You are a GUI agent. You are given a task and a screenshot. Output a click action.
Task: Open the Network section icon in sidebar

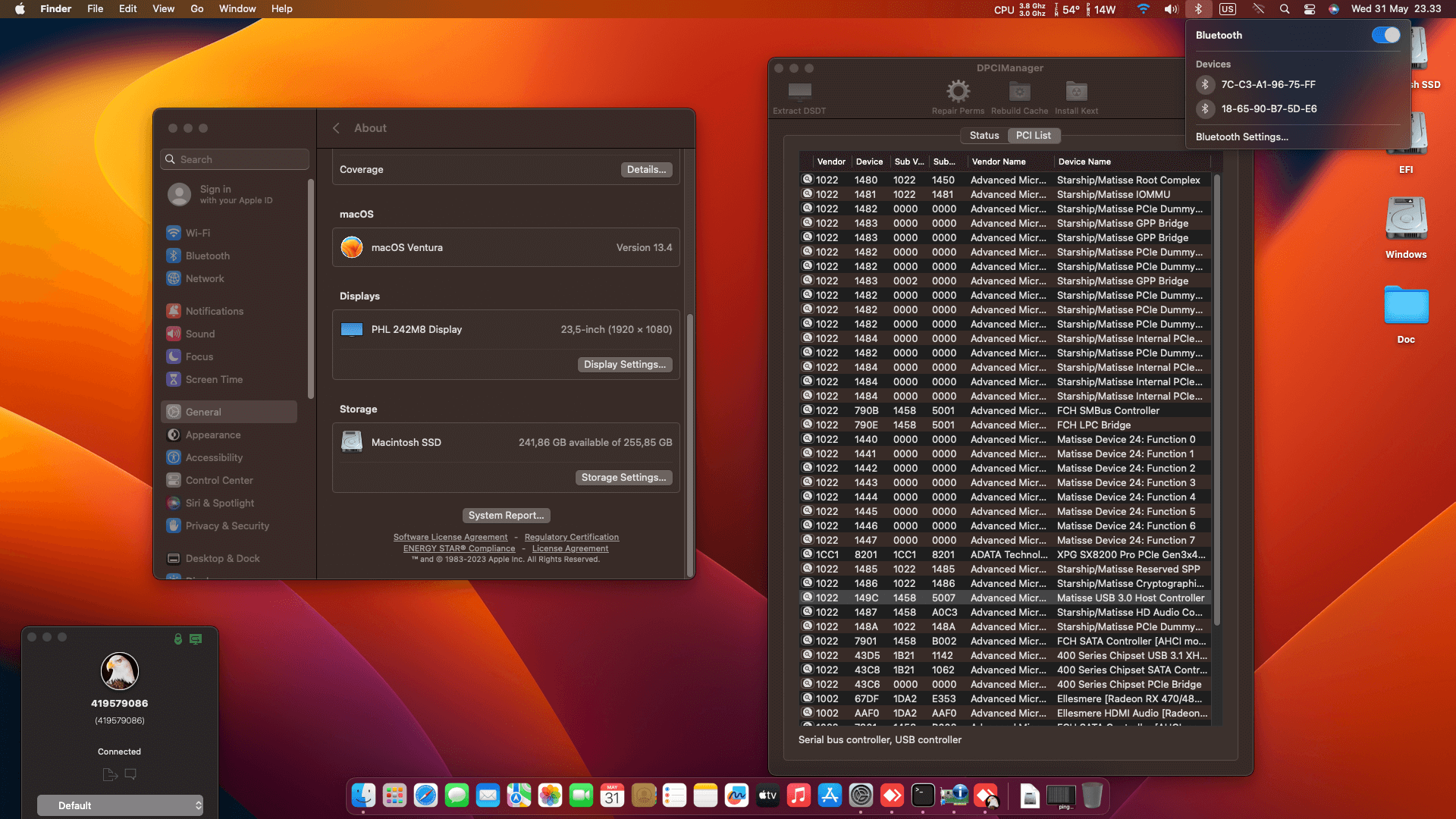pyautogui.click(x=174, y=278)
